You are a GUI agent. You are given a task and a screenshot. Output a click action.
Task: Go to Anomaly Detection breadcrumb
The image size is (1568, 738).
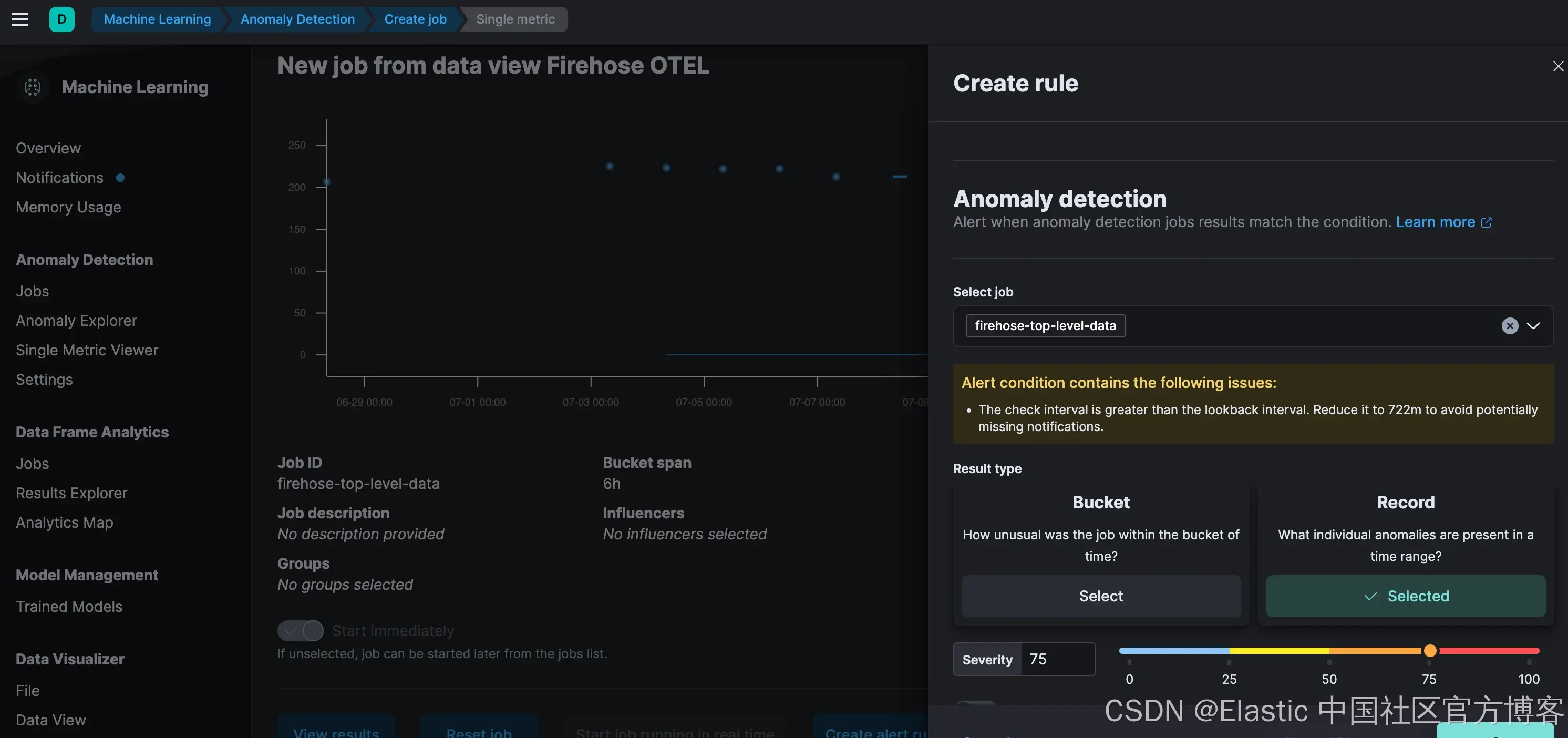click(297, 19)
